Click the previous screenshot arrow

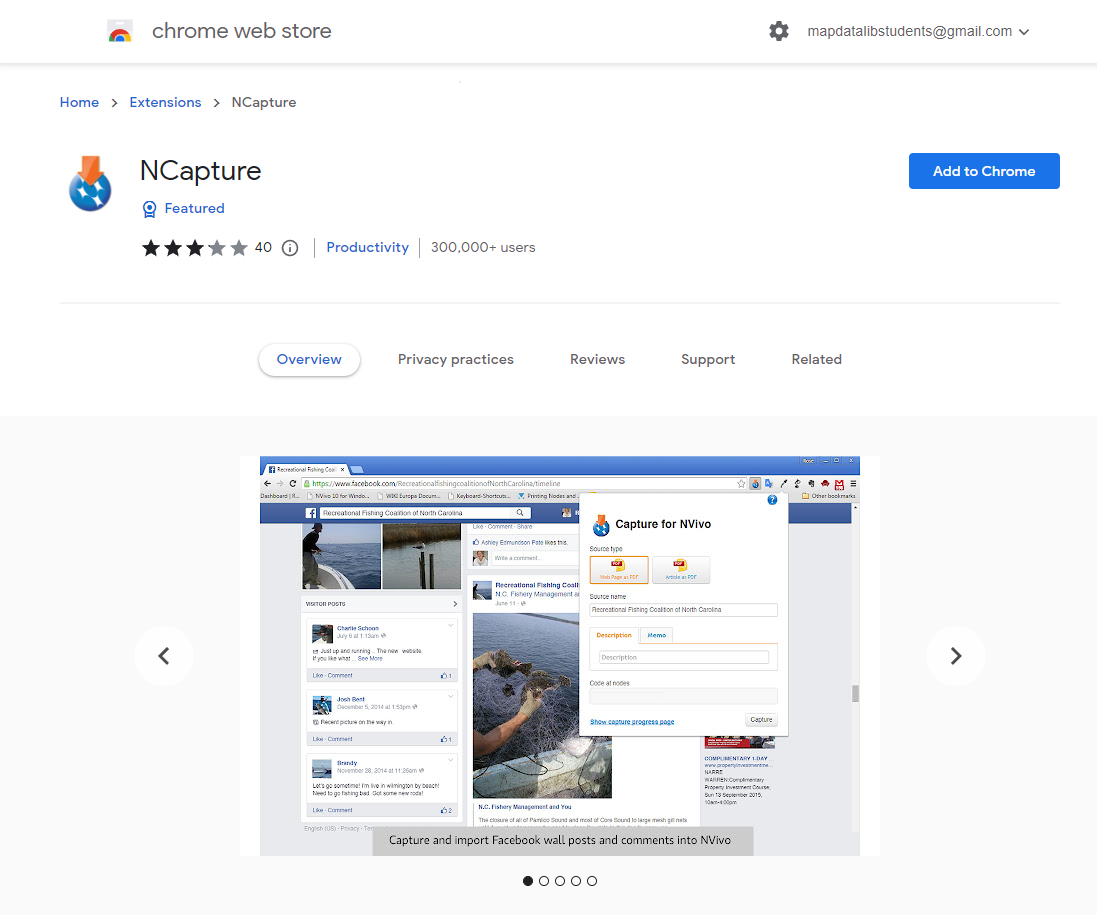point(164,656)
